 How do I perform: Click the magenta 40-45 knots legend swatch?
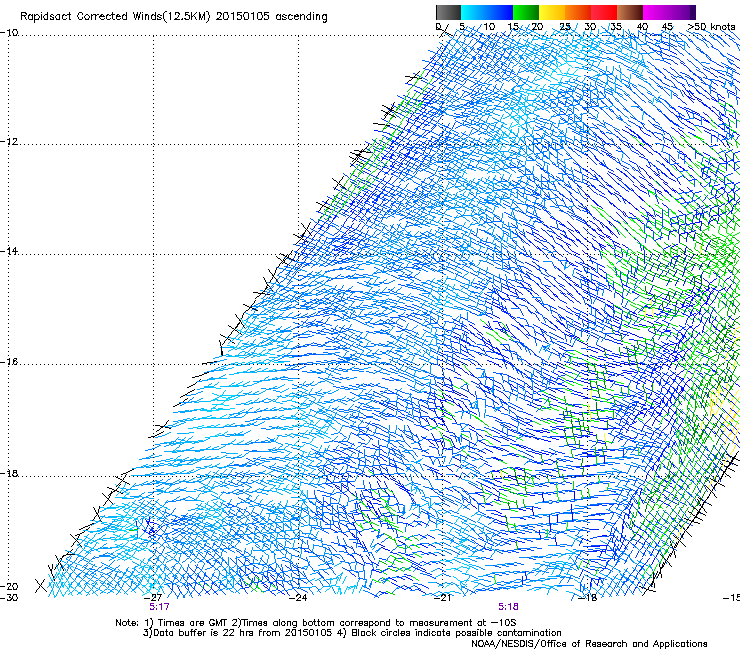(656, 12)
